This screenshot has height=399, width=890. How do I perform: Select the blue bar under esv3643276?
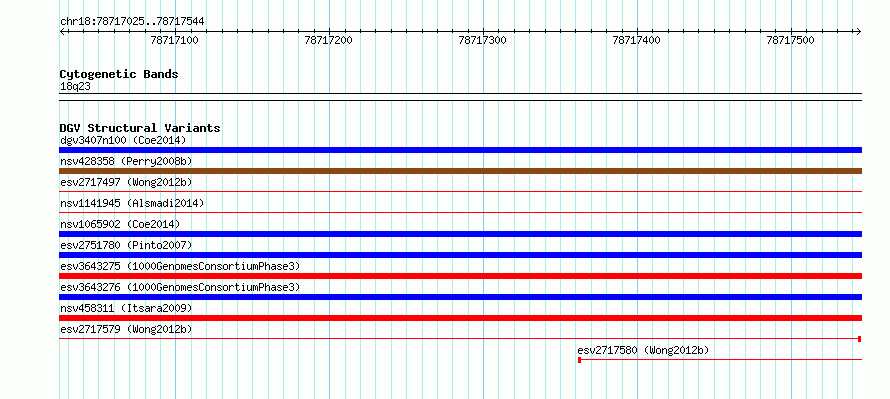pos(460,297)
